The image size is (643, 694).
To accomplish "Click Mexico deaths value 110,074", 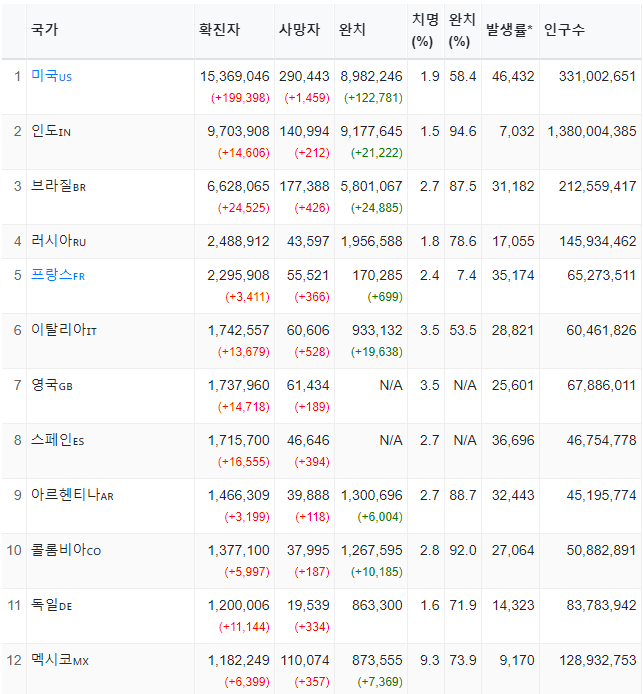I will [305, 660].
